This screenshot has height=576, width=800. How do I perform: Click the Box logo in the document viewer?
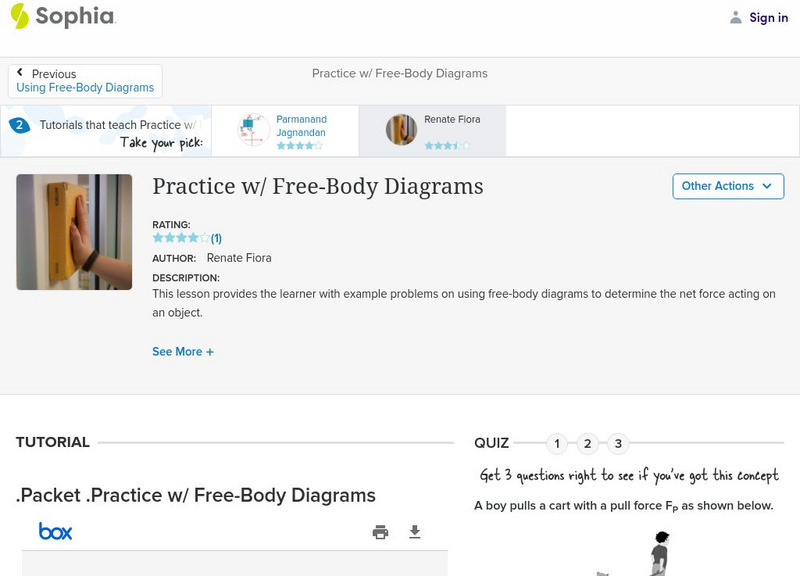coord(55,530)
